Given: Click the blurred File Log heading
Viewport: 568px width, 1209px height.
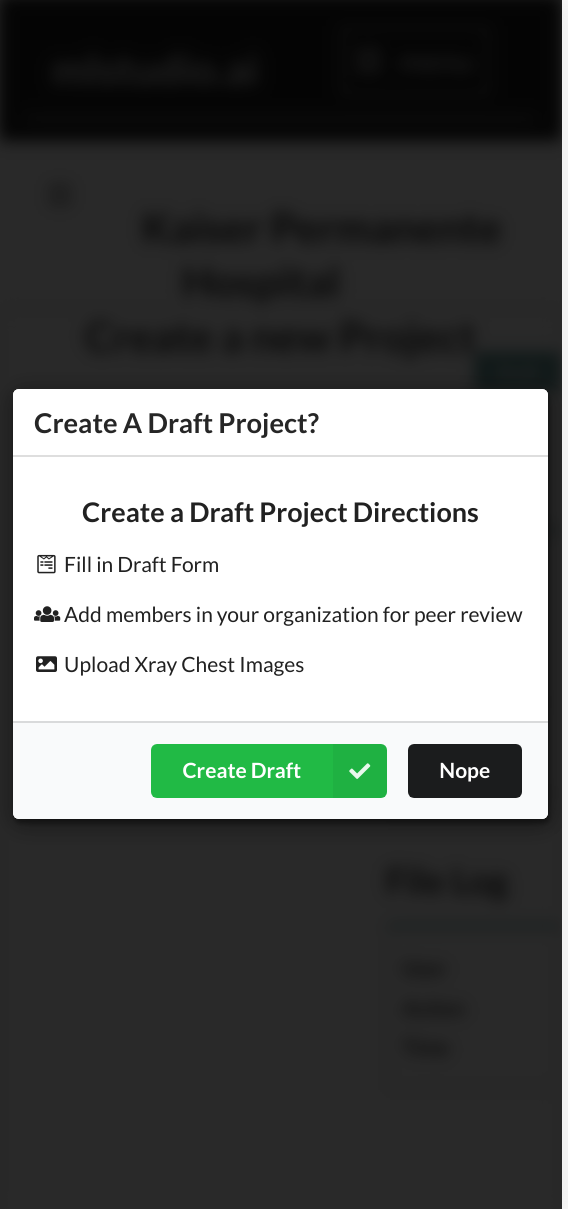Looking at the screenshot, I should pos(448,881).
